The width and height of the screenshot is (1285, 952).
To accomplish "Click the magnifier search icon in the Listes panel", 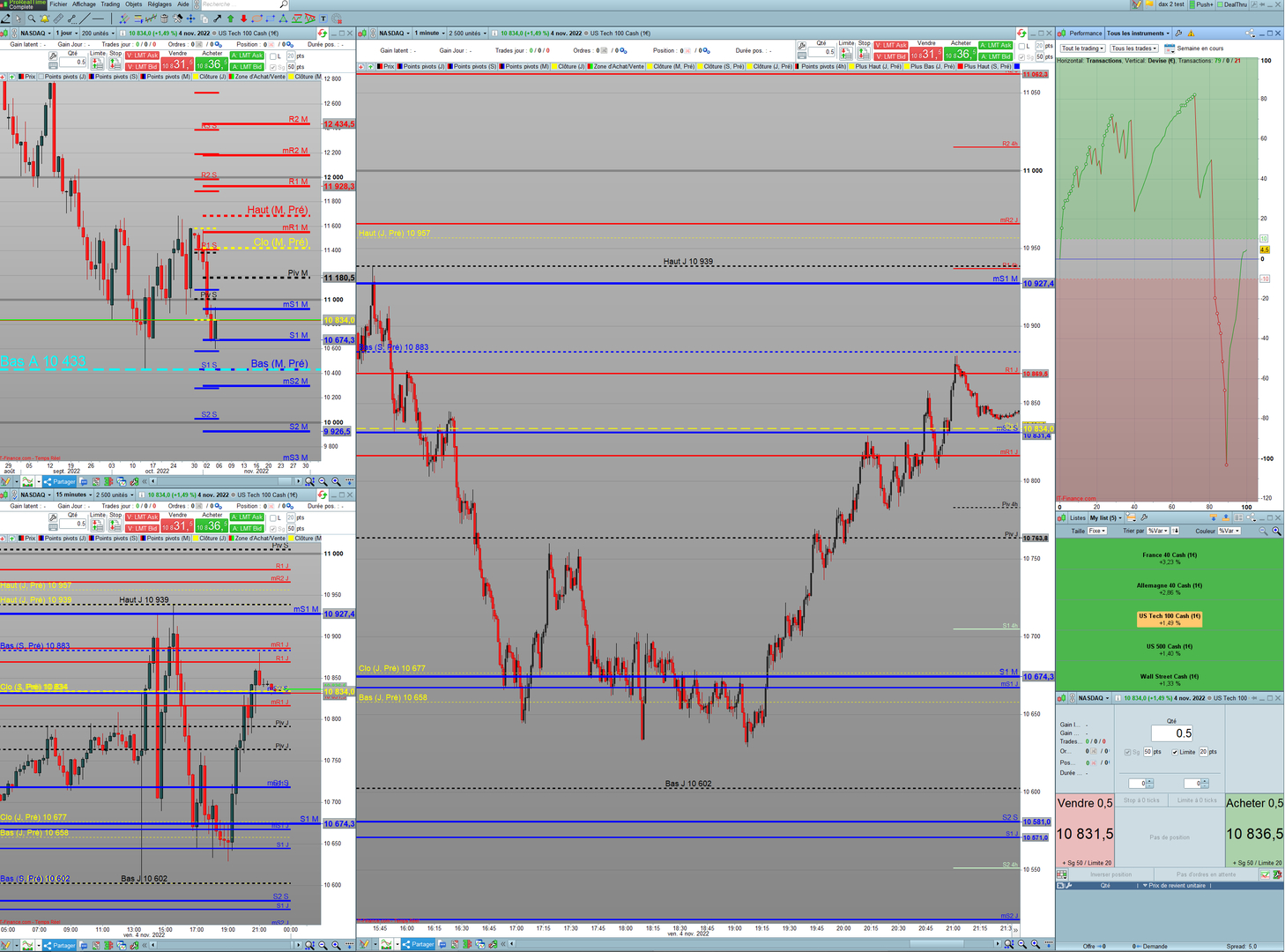I will (1276, 531).
